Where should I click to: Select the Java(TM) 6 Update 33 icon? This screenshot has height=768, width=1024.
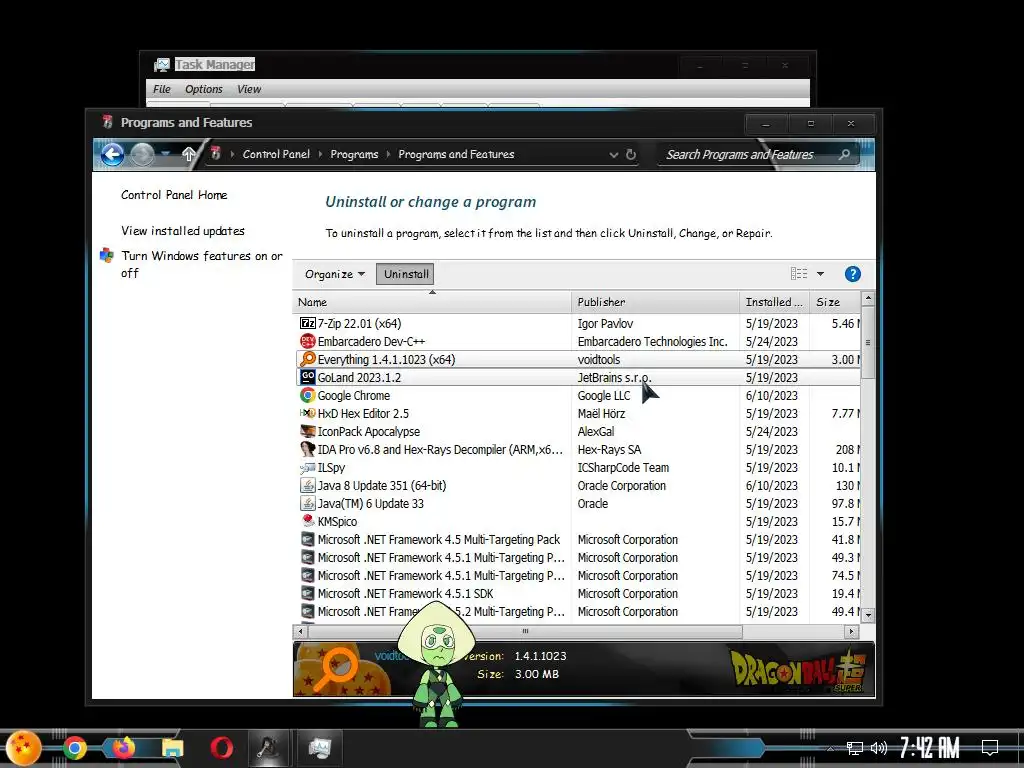(308, 504)
